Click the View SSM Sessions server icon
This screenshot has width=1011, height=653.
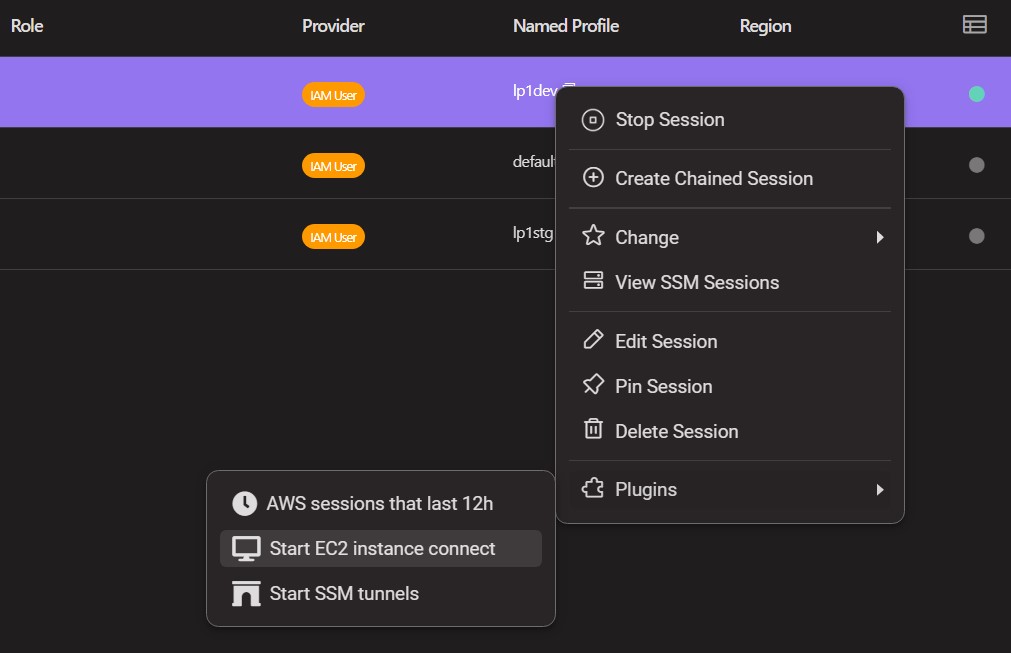click(x=593, y=280)
